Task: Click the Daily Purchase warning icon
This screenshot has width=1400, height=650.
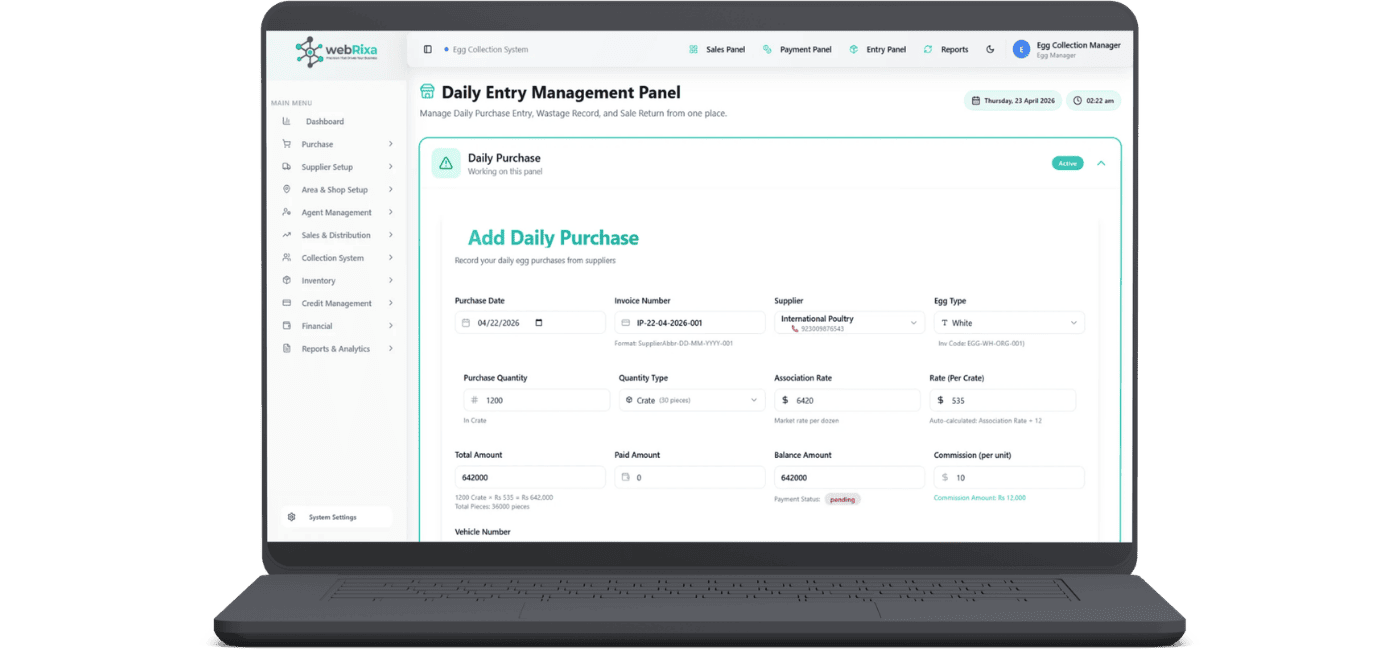Action: coord(446,163)
